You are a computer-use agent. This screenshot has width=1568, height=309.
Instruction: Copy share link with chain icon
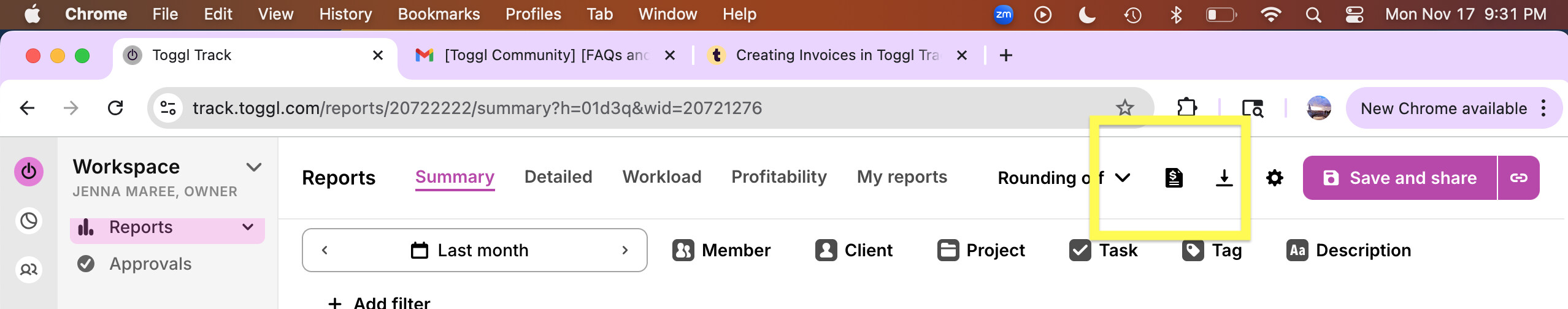click(x=1518, y=178)
